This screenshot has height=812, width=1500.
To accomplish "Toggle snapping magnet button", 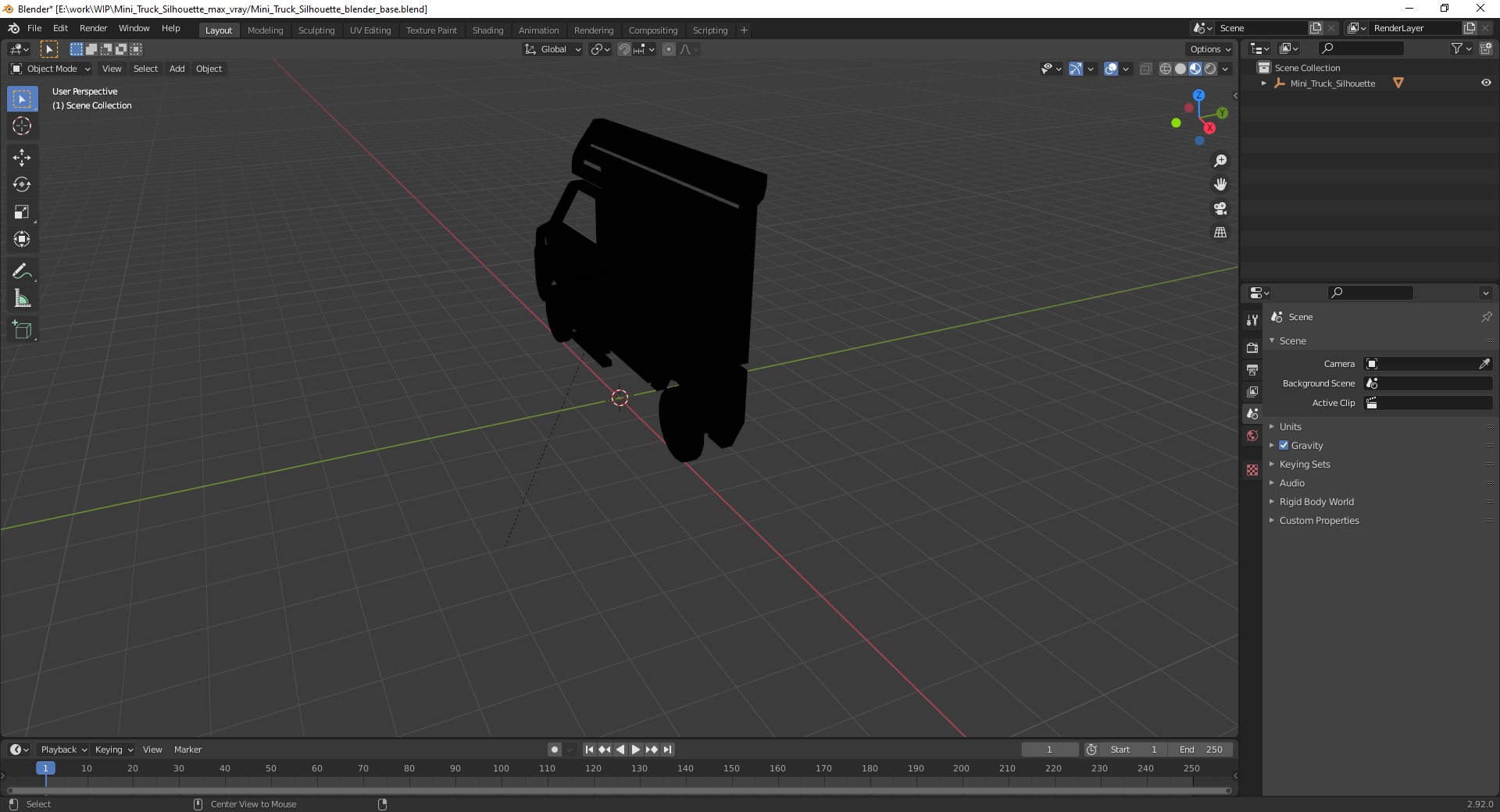I will 624,49.
